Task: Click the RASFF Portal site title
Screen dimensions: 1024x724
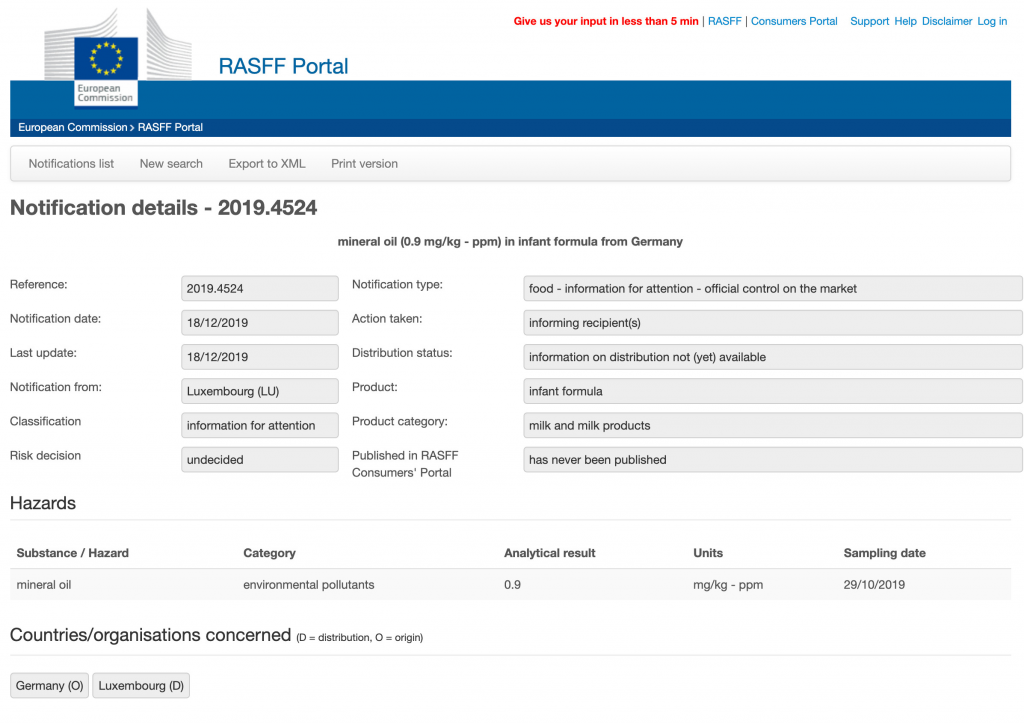Action: (283, 66)
